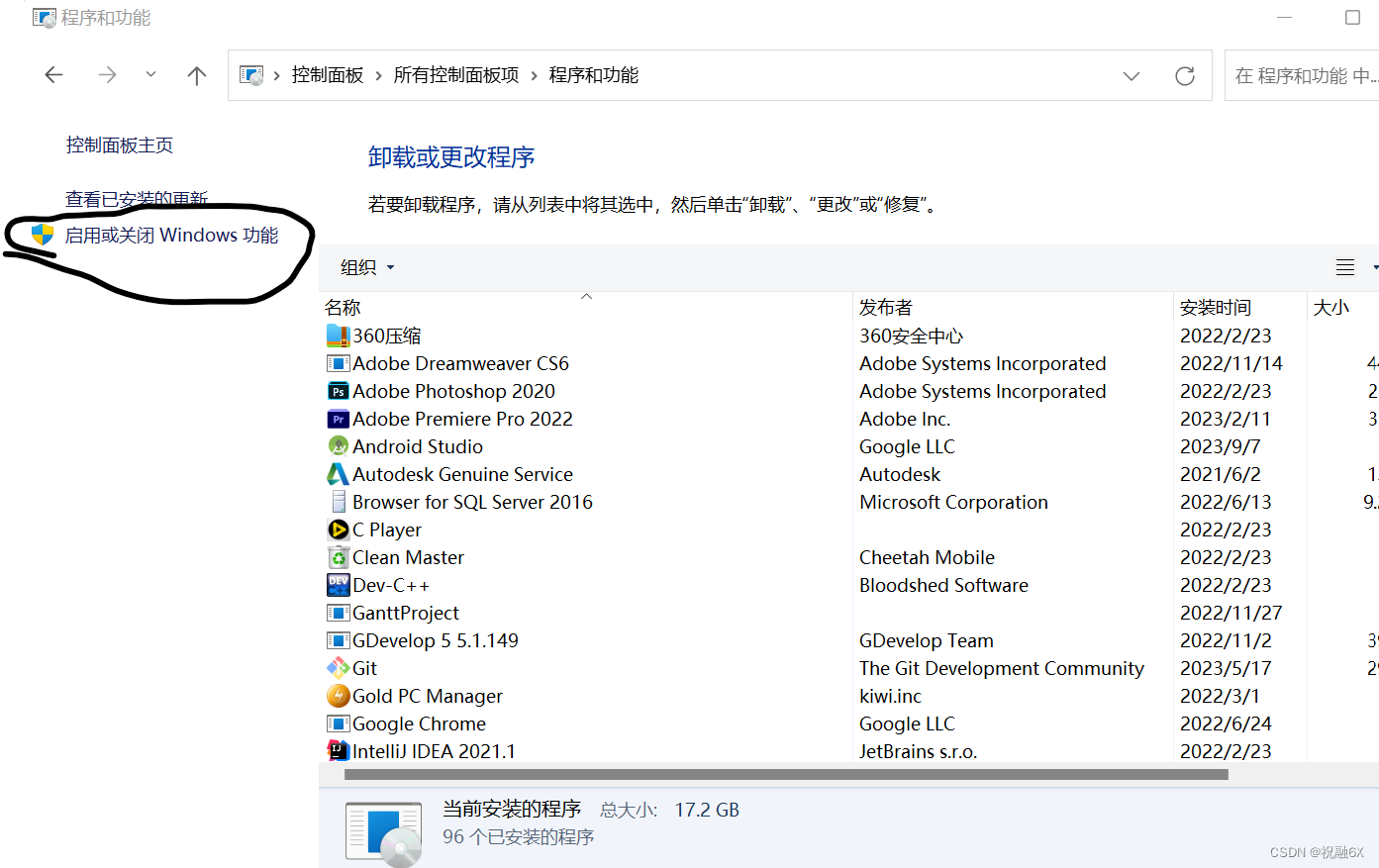This screenshot has width=1379, height=868.
Task: Click publisher Microsoft Corporation
Action: 953,502
